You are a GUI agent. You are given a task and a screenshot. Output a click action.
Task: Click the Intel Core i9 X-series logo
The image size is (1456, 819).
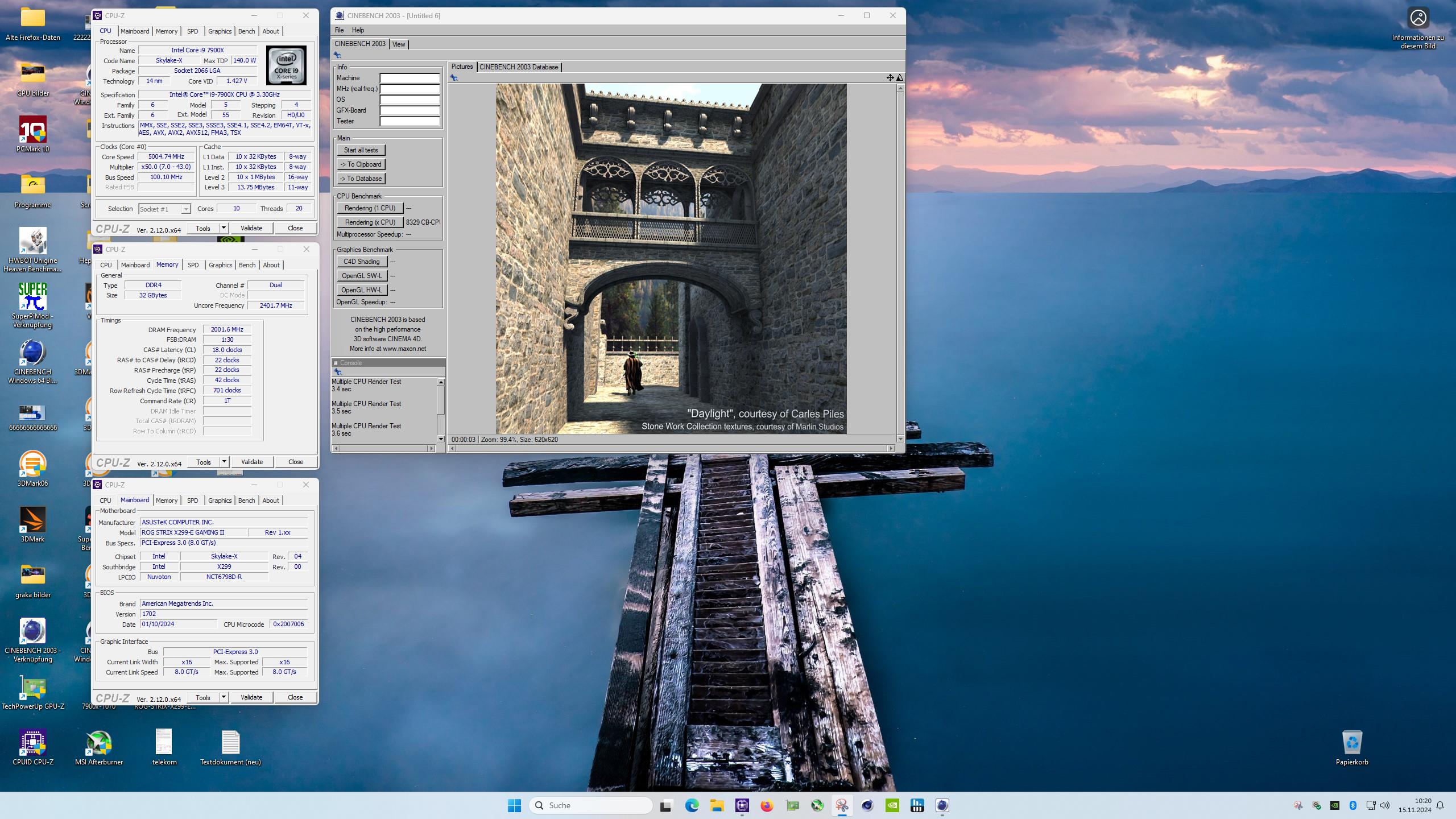click(286, 65)
